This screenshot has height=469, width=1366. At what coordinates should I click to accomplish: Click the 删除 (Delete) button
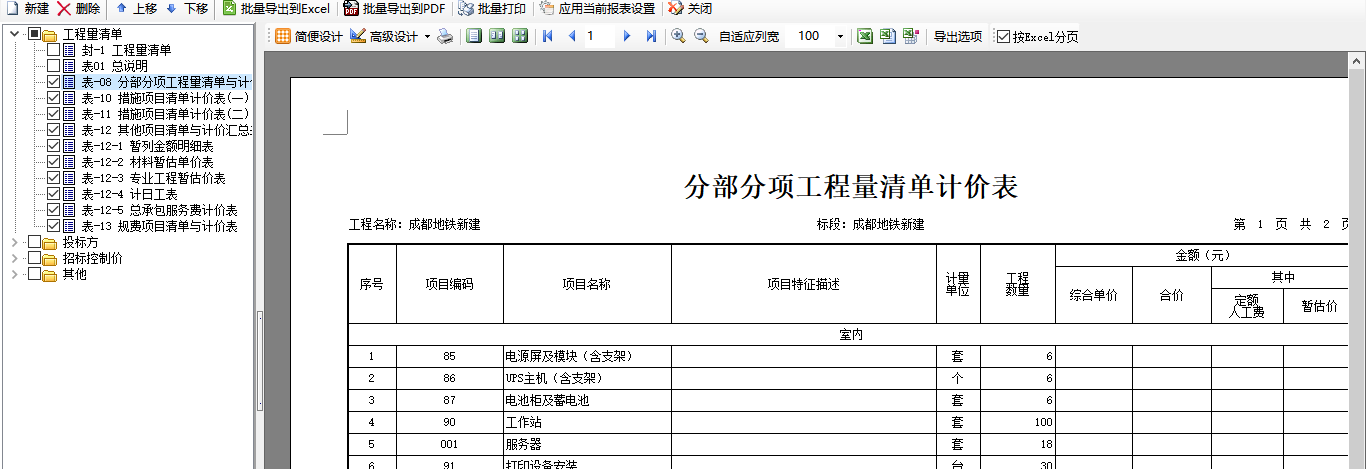(79, 9)
